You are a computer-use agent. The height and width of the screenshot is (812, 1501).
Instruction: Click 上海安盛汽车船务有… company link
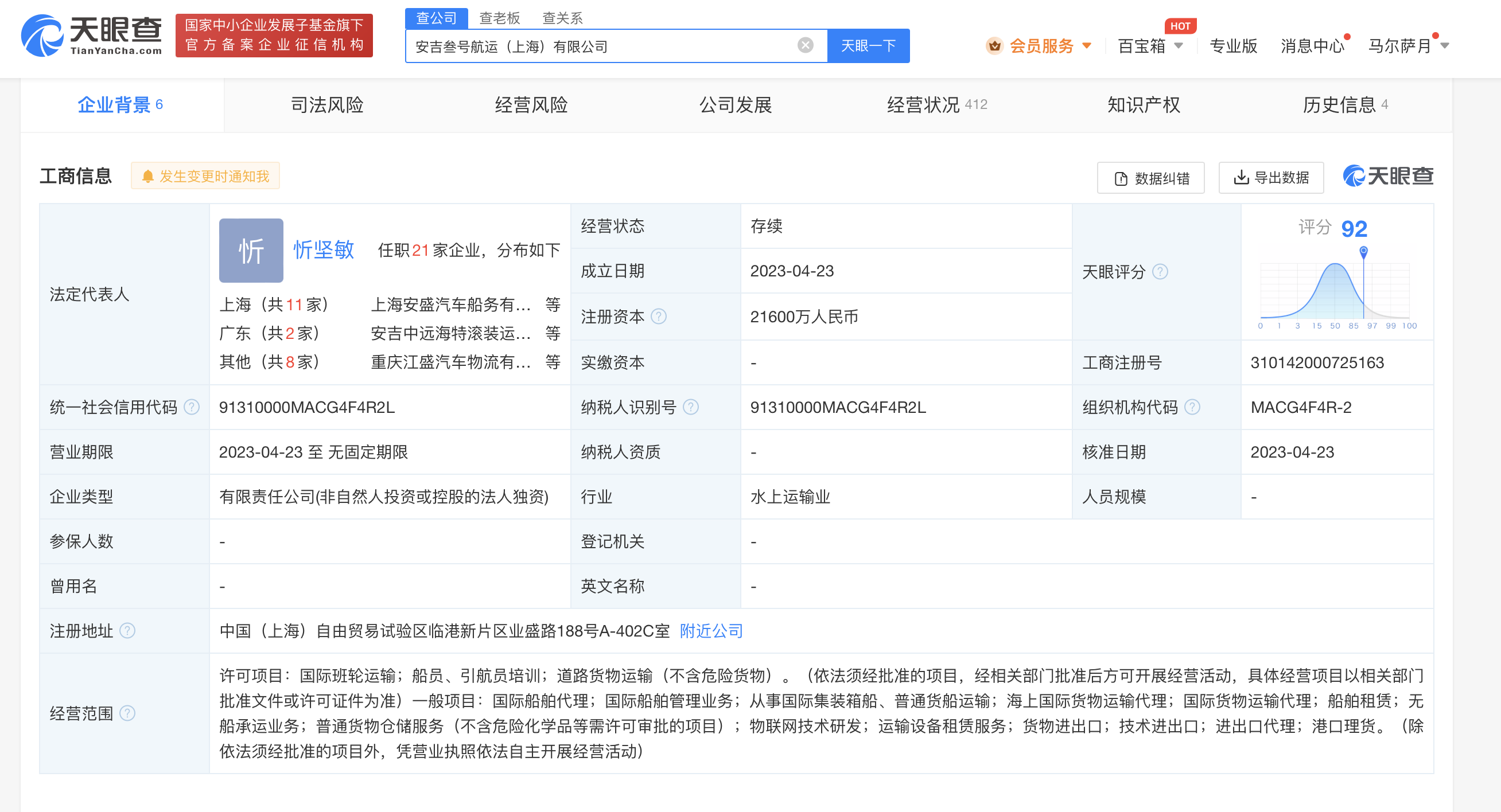451,304
